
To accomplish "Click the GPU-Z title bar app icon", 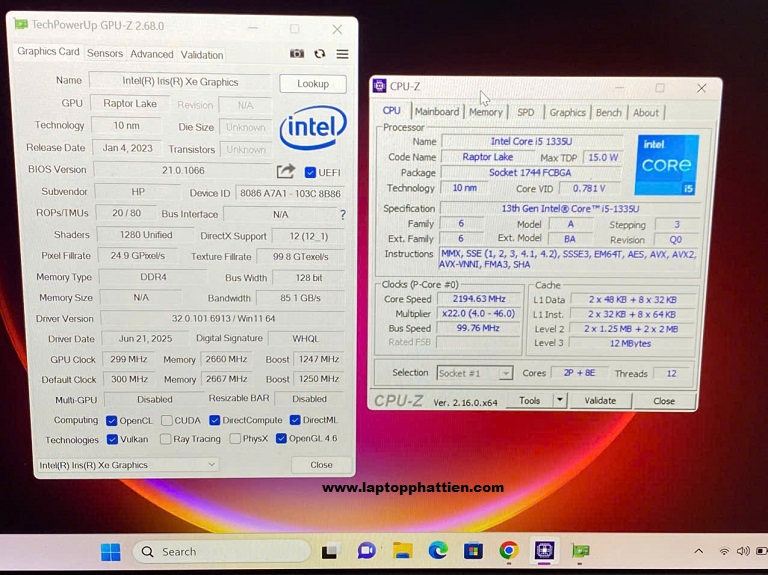I will point(21,24).
